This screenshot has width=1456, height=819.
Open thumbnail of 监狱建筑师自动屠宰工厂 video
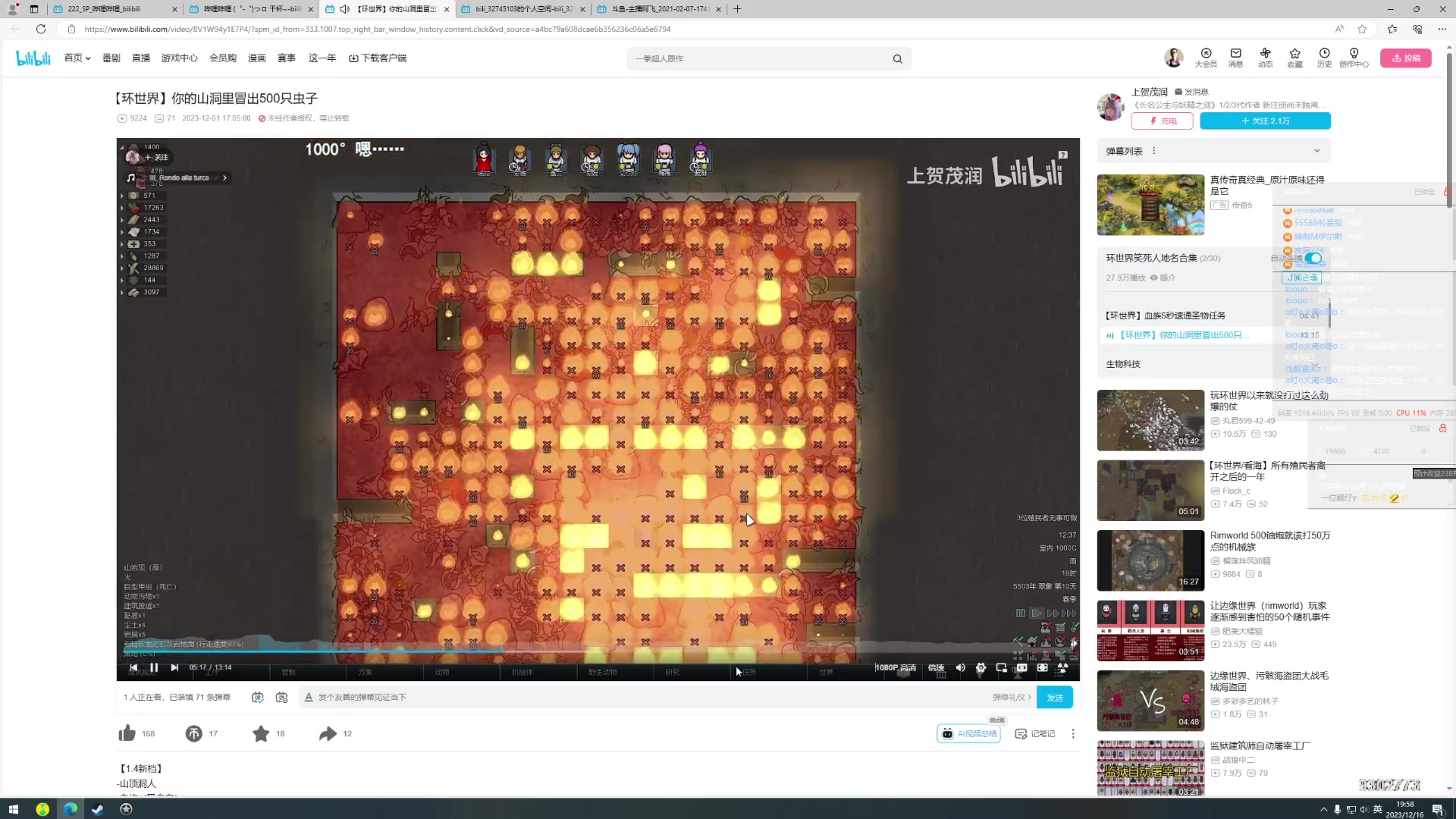[1150, 768]
